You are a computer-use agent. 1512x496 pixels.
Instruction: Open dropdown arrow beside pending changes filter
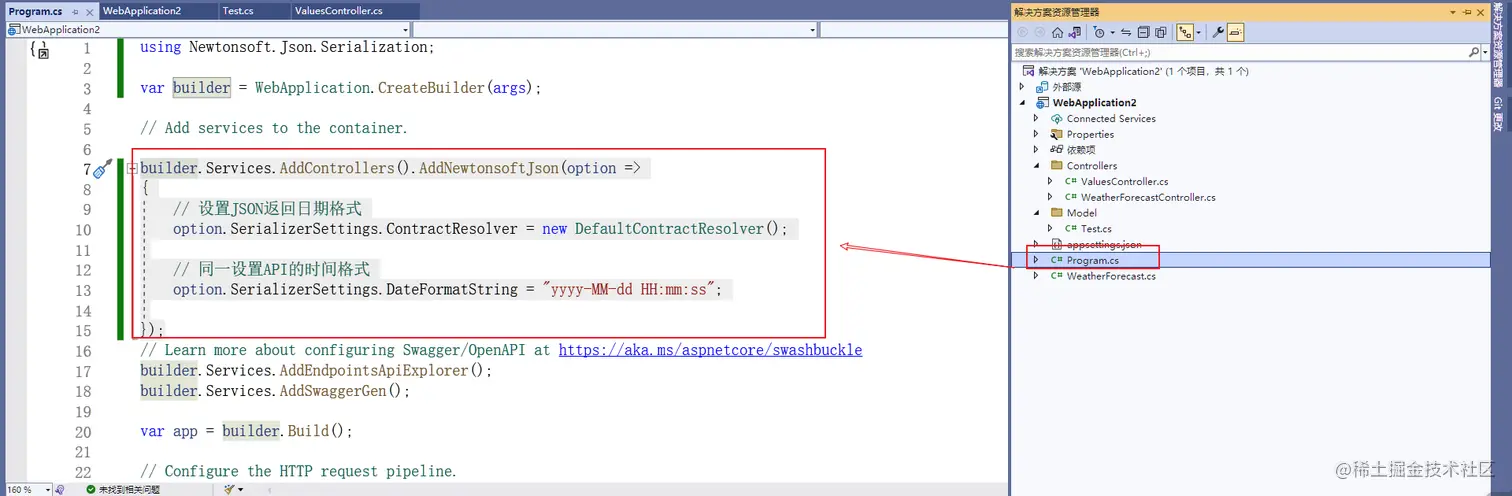(x=1112, y=32)
